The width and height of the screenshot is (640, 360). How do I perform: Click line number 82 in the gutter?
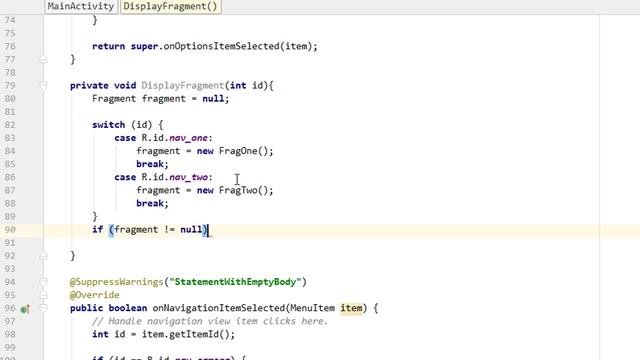coord(10,124)
